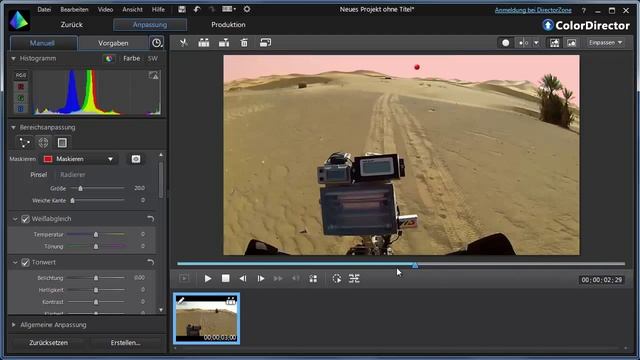Select the polyline selection tool
Viewport: 640px width, 360px height.
click(24, 142)
